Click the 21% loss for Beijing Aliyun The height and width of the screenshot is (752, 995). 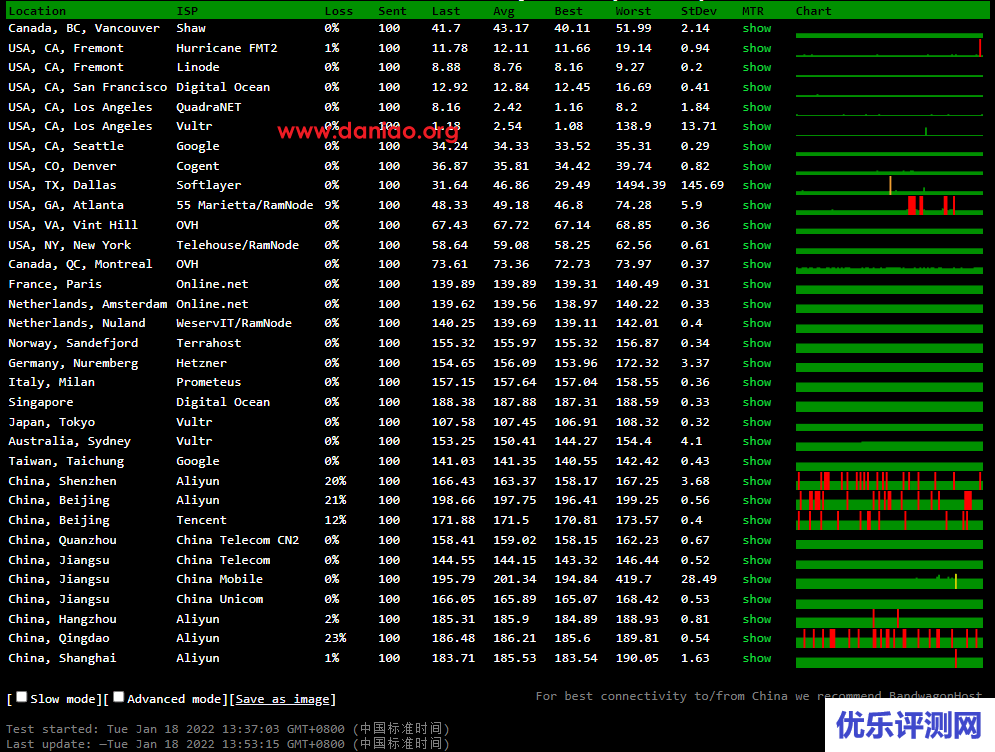tap(335, 500)
